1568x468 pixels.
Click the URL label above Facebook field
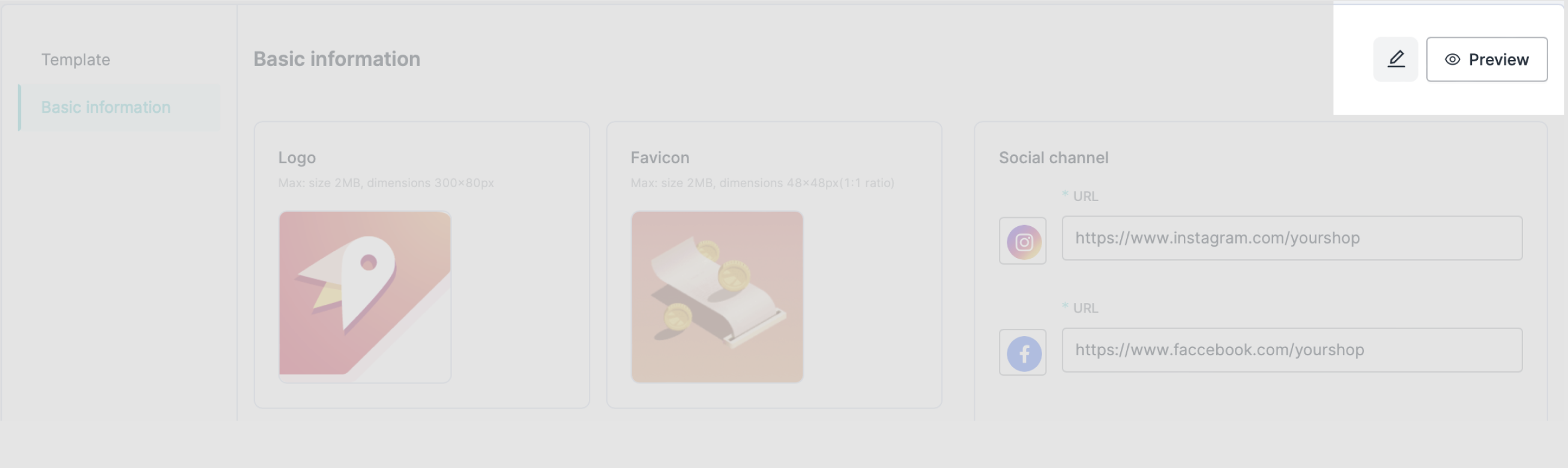1085,308
